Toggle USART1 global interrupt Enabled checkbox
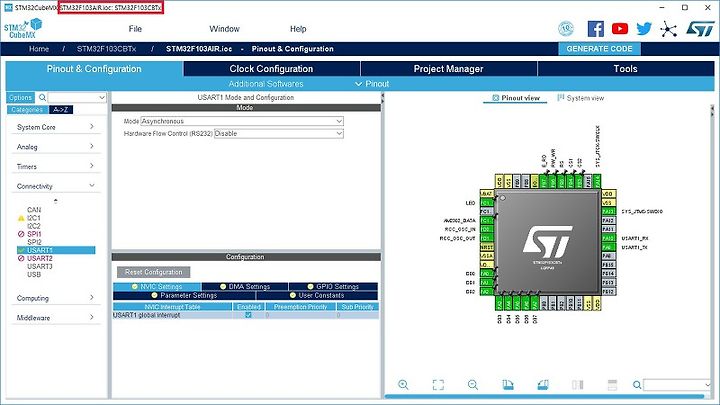The height and width of the screenshot is (405, 720). [x=248, y=315]
